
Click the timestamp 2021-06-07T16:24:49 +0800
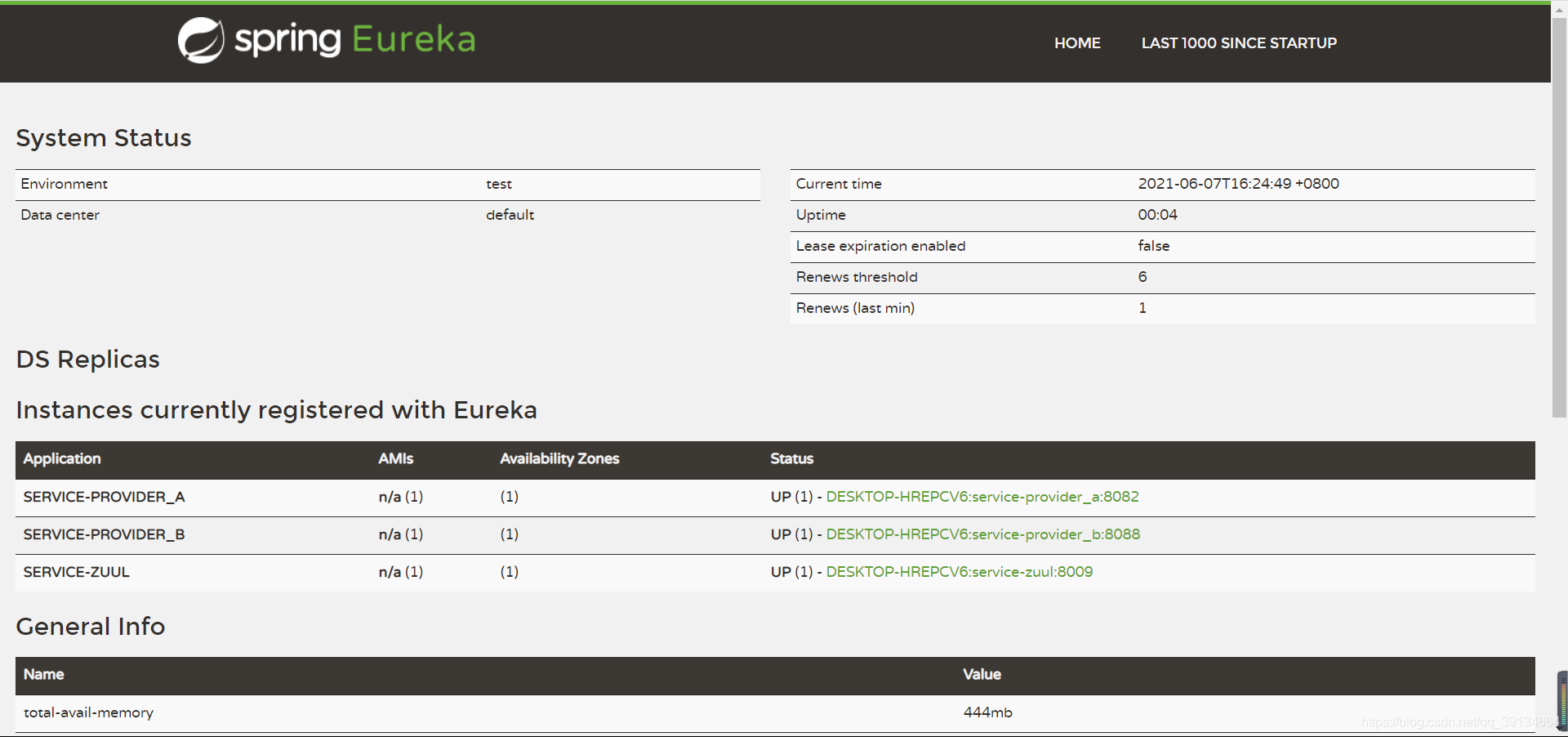[1239, 184]
